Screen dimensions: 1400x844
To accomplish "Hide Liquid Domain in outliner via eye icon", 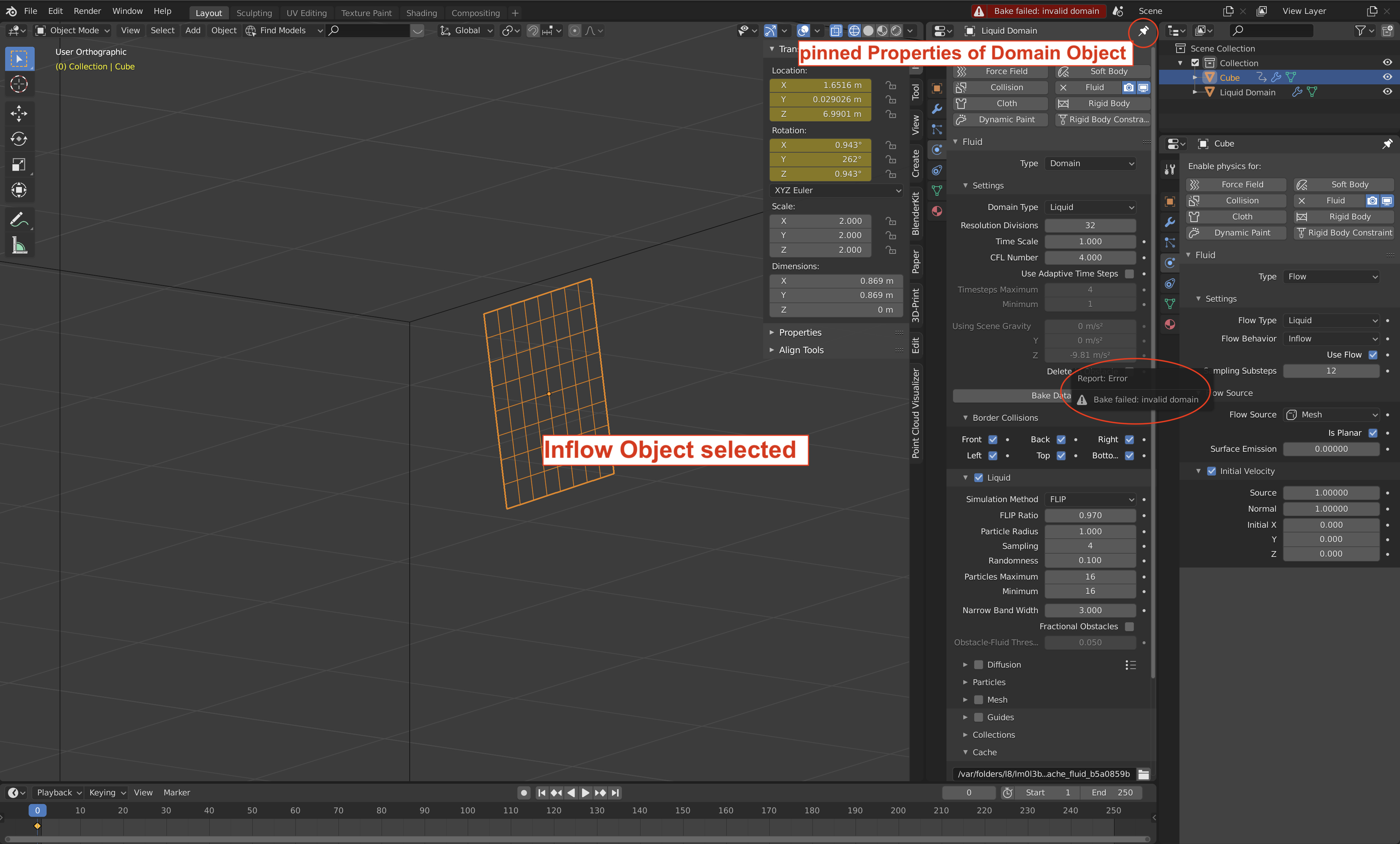I will click(x=1387, y=92).
